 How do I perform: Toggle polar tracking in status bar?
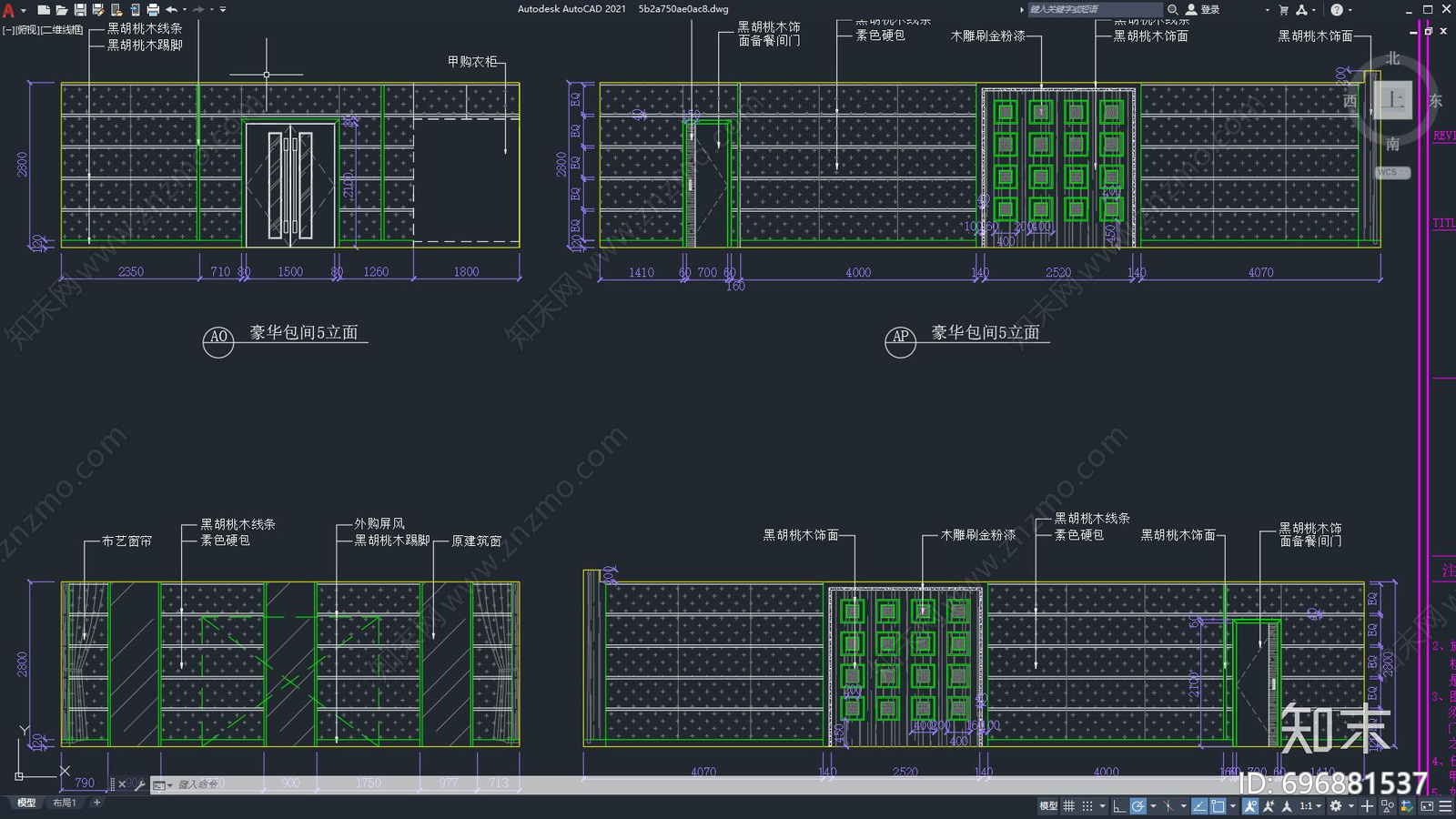click(1137, 806)
